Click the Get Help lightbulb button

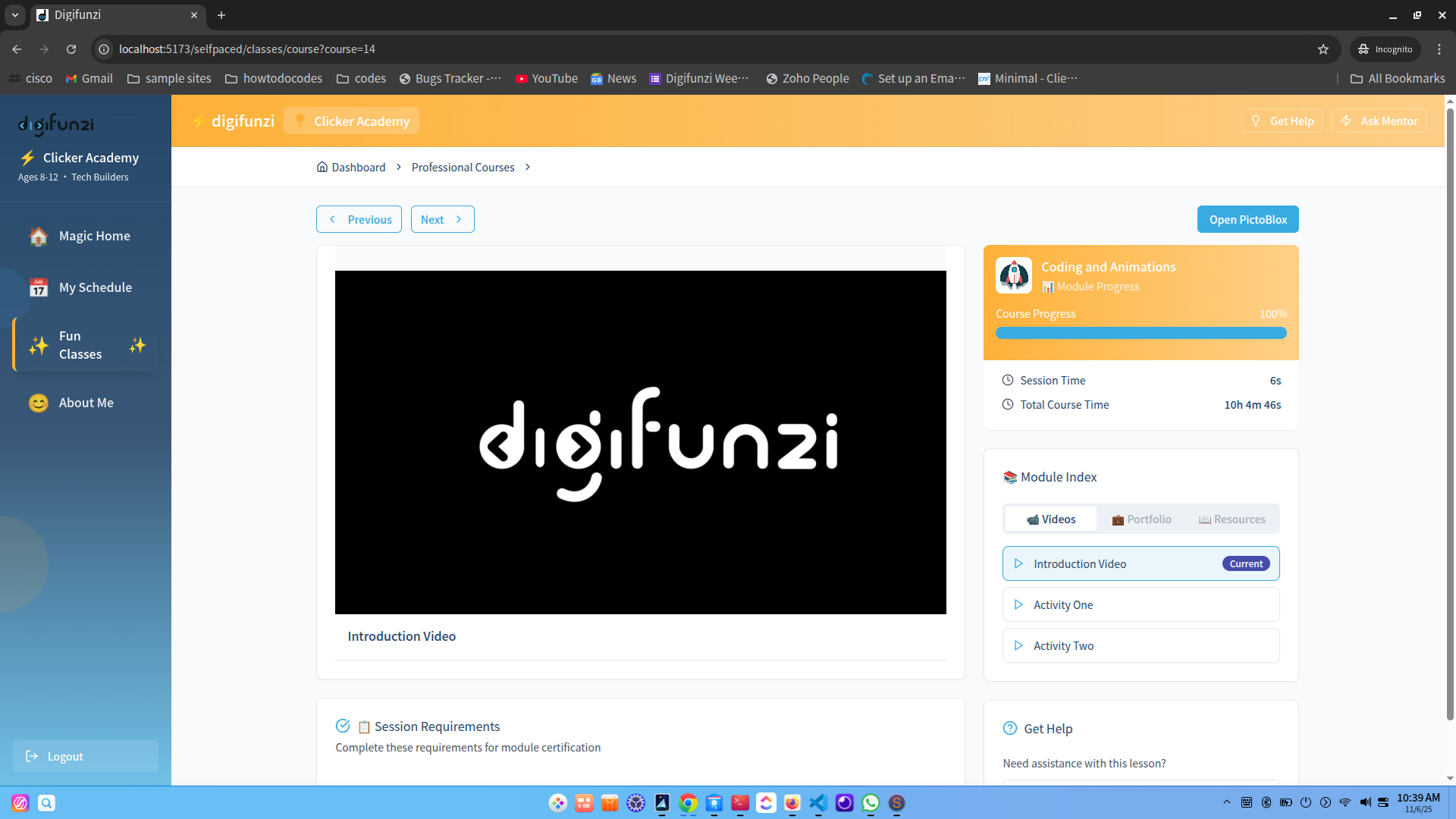click(x=1282, y=121)
